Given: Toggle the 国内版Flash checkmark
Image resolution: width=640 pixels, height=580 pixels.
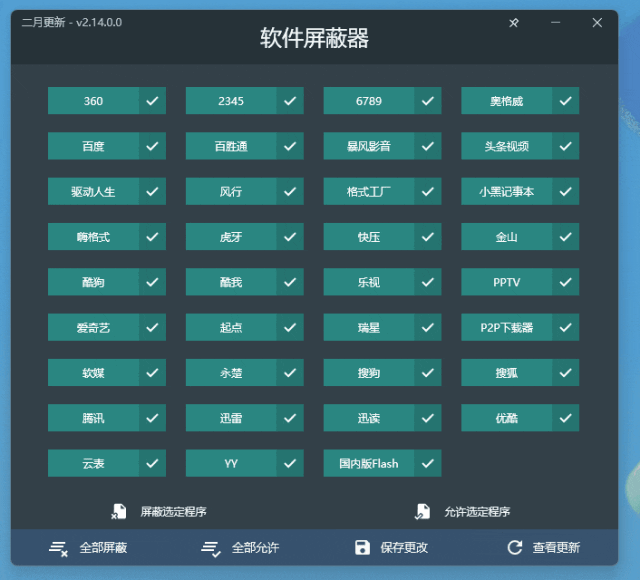Looking at the screenshot, I should [x=428, y=463].
